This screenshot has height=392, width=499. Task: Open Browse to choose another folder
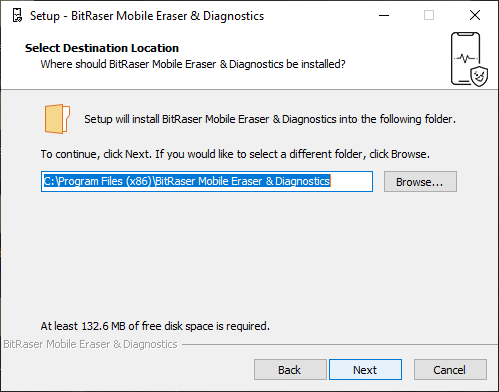click(x=420, y=182)
